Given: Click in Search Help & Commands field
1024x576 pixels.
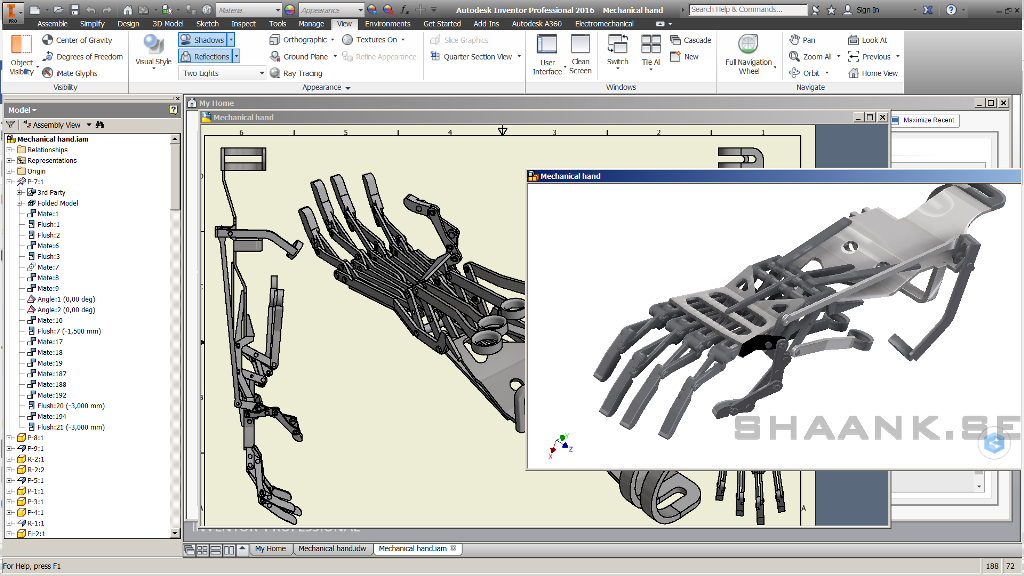Looking at the screenshot, I should 748,10.
